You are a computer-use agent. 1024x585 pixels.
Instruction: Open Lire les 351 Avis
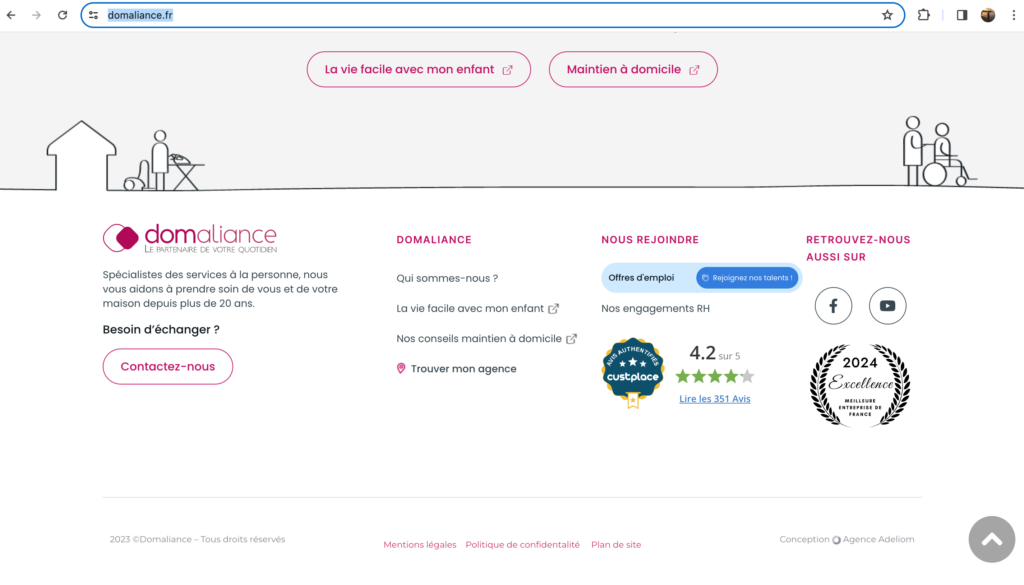click(x=714, y=398)
